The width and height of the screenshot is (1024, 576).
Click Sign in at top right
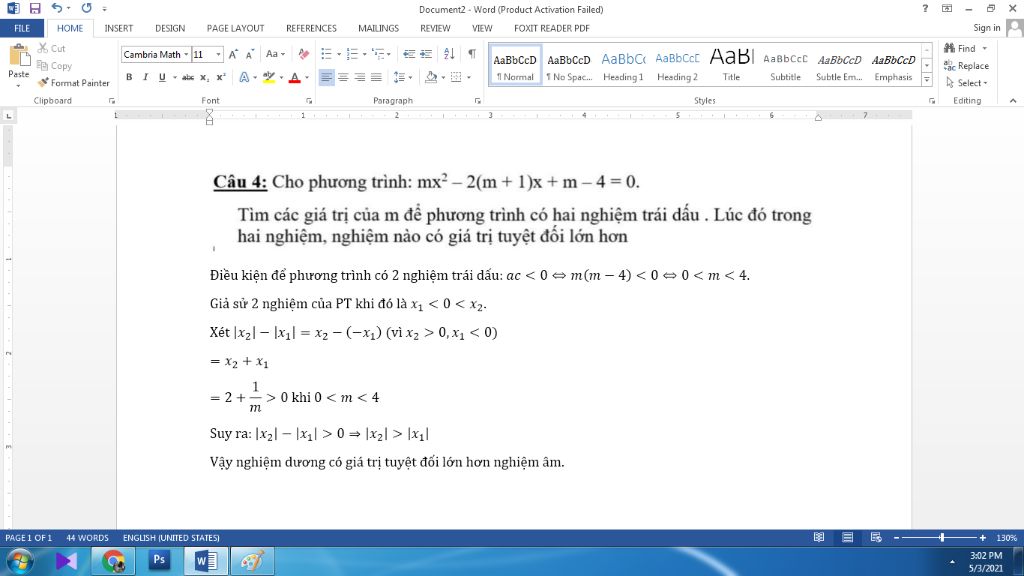coord(986,27)
